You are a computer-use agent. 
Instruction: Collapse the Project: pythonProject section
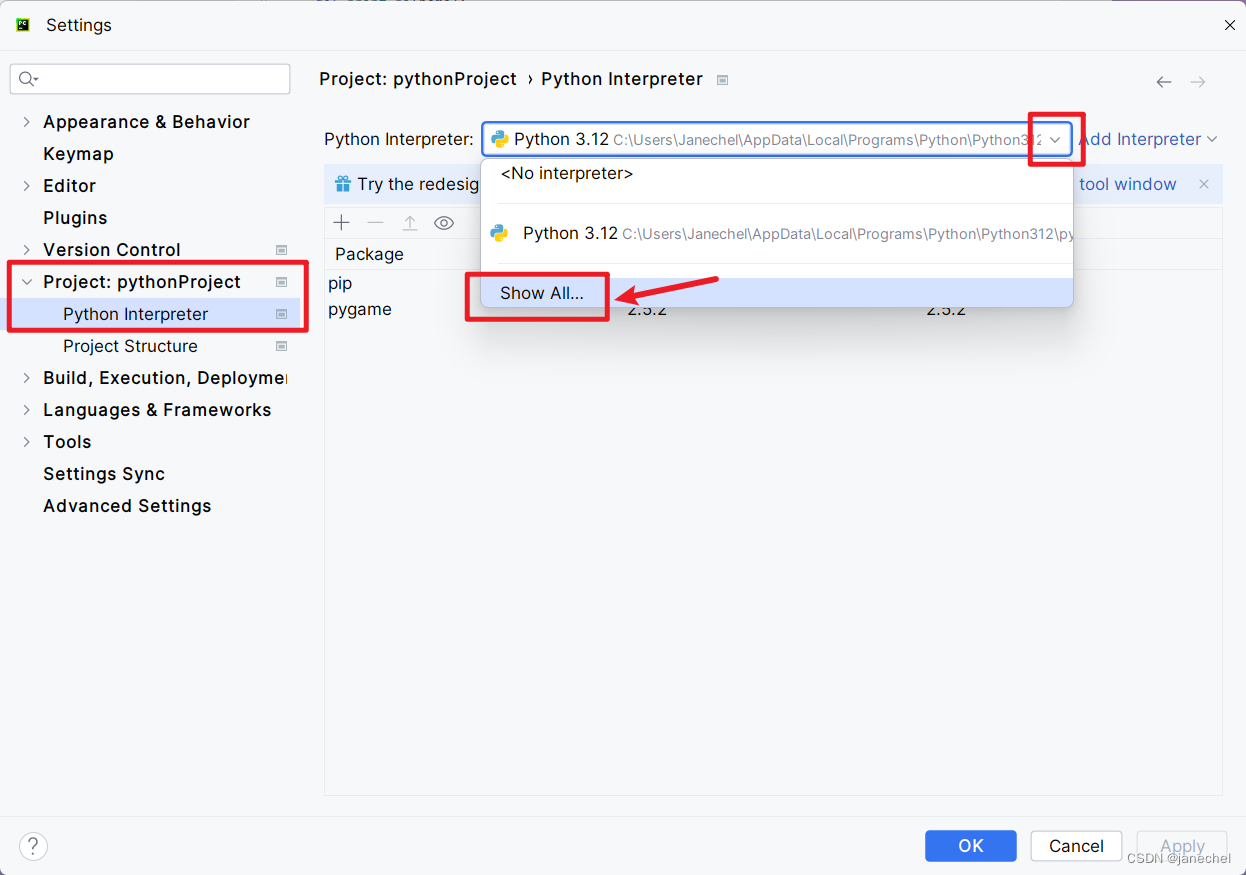click(27, 282)
